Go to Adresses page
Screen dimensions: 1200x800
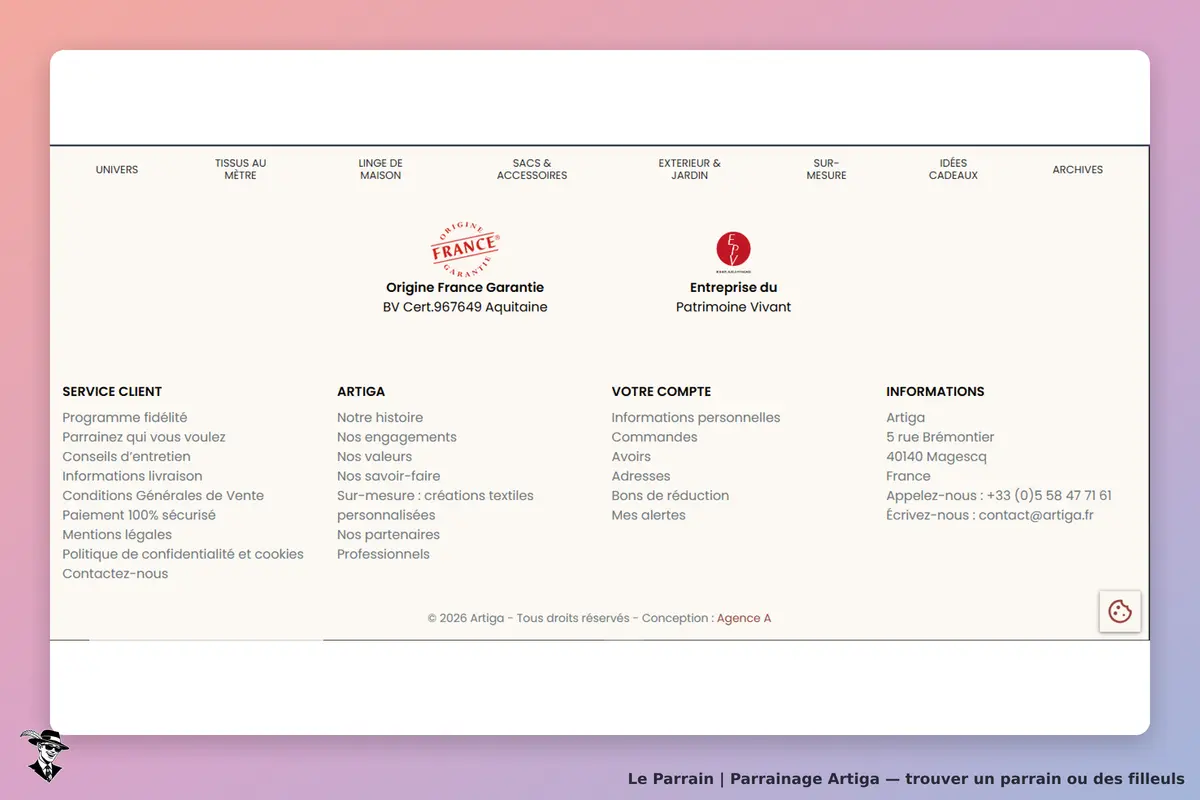pyautogui.click(x=641, y=476)
